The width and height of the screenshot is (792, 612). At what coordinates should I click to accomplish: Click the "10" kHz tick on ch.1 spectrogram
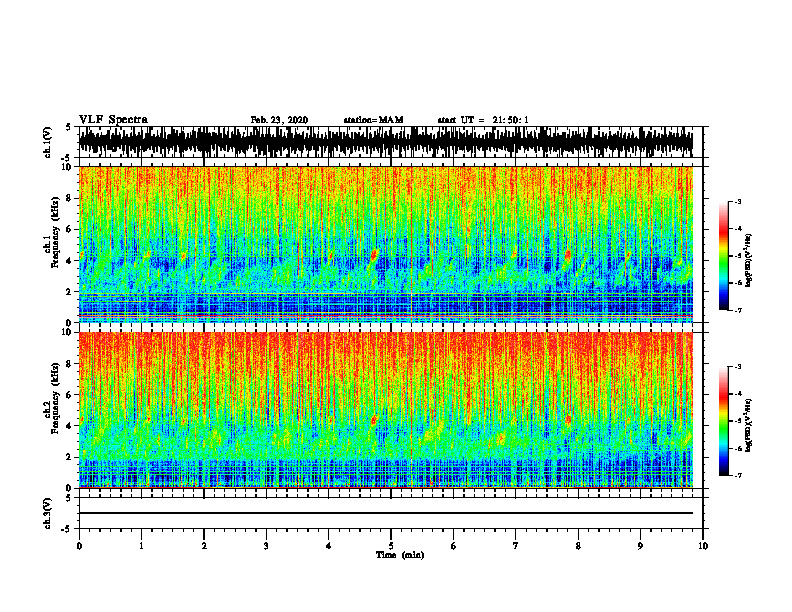(x=68, y=167)
